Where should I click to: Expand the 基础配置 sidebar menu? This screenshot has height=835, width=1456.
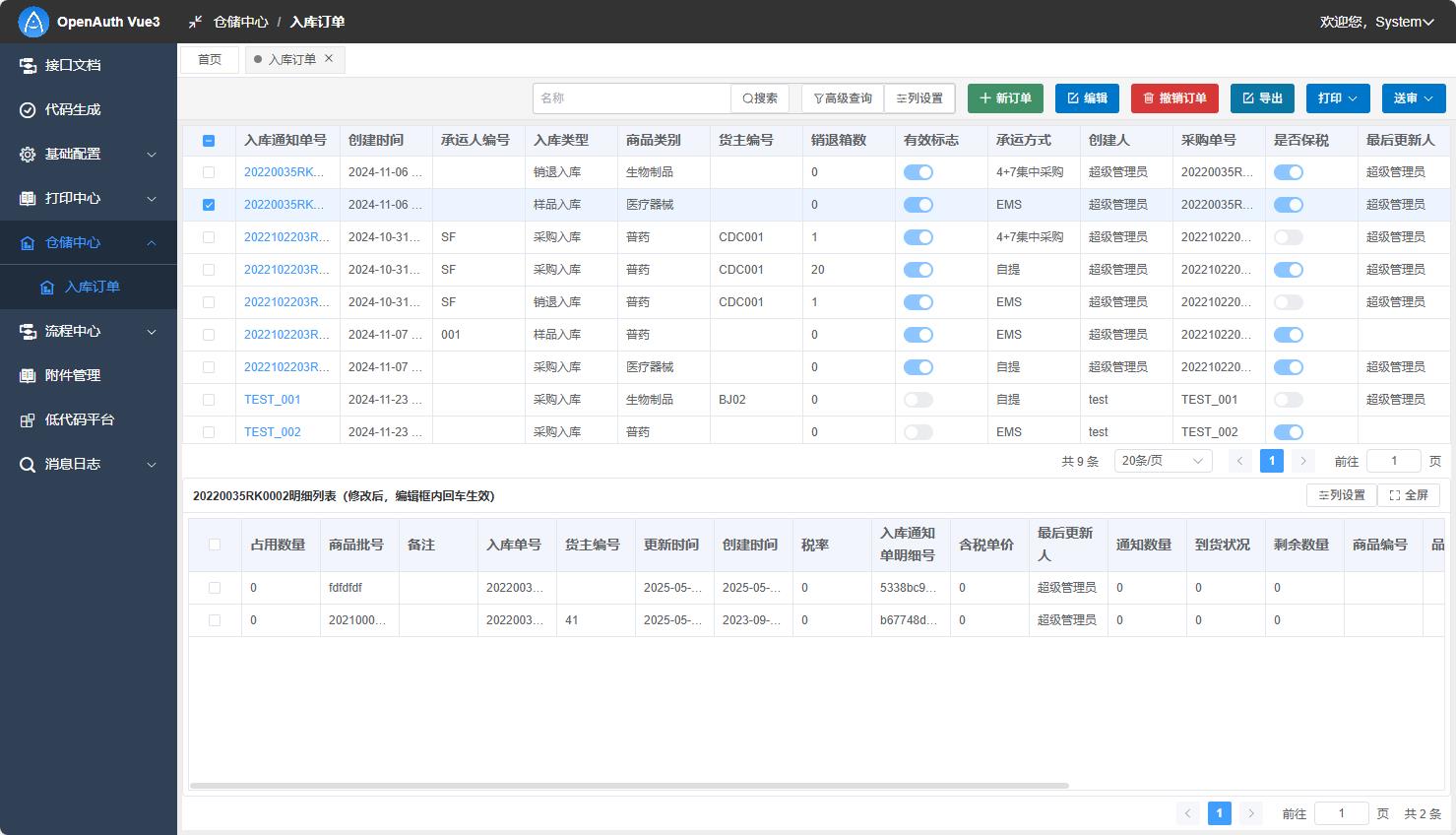point(89,154)
